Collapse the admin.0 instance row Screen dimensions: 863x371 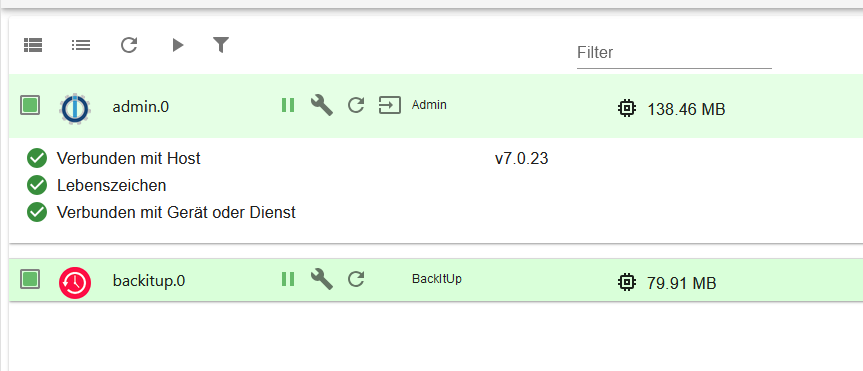click(x=436, y=106)
